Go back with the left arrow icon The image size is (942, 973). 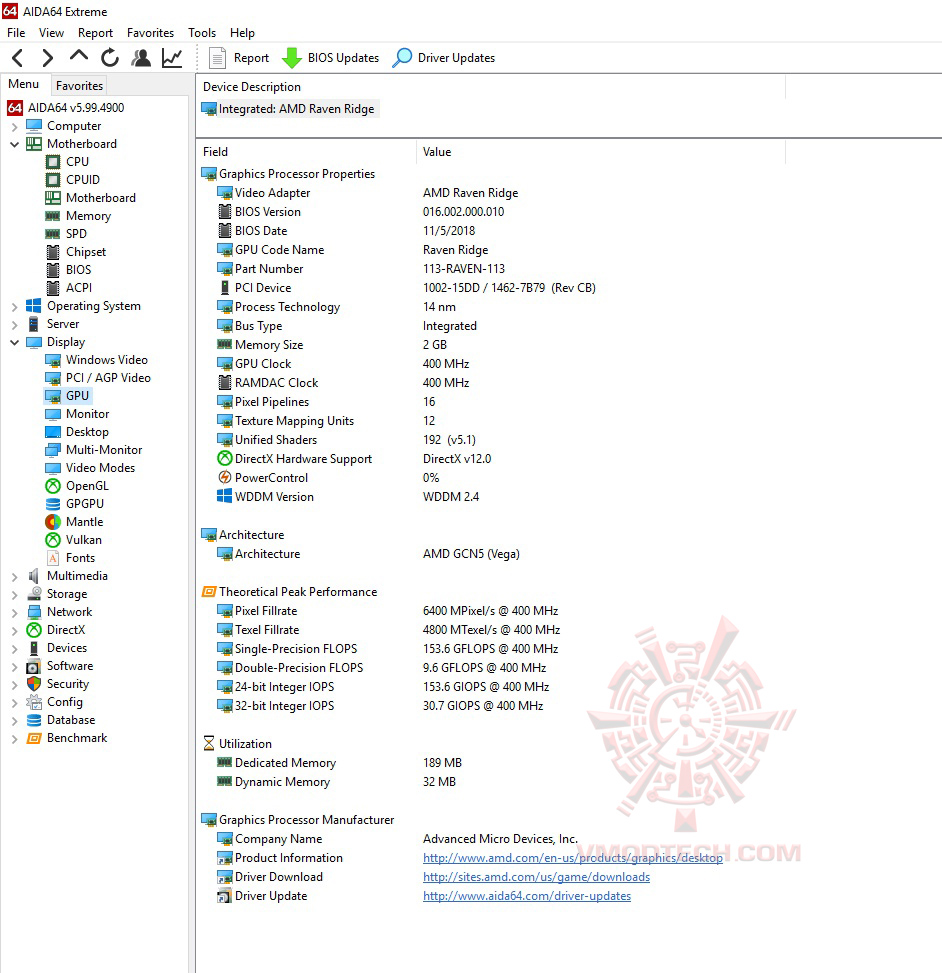point(18,58)
